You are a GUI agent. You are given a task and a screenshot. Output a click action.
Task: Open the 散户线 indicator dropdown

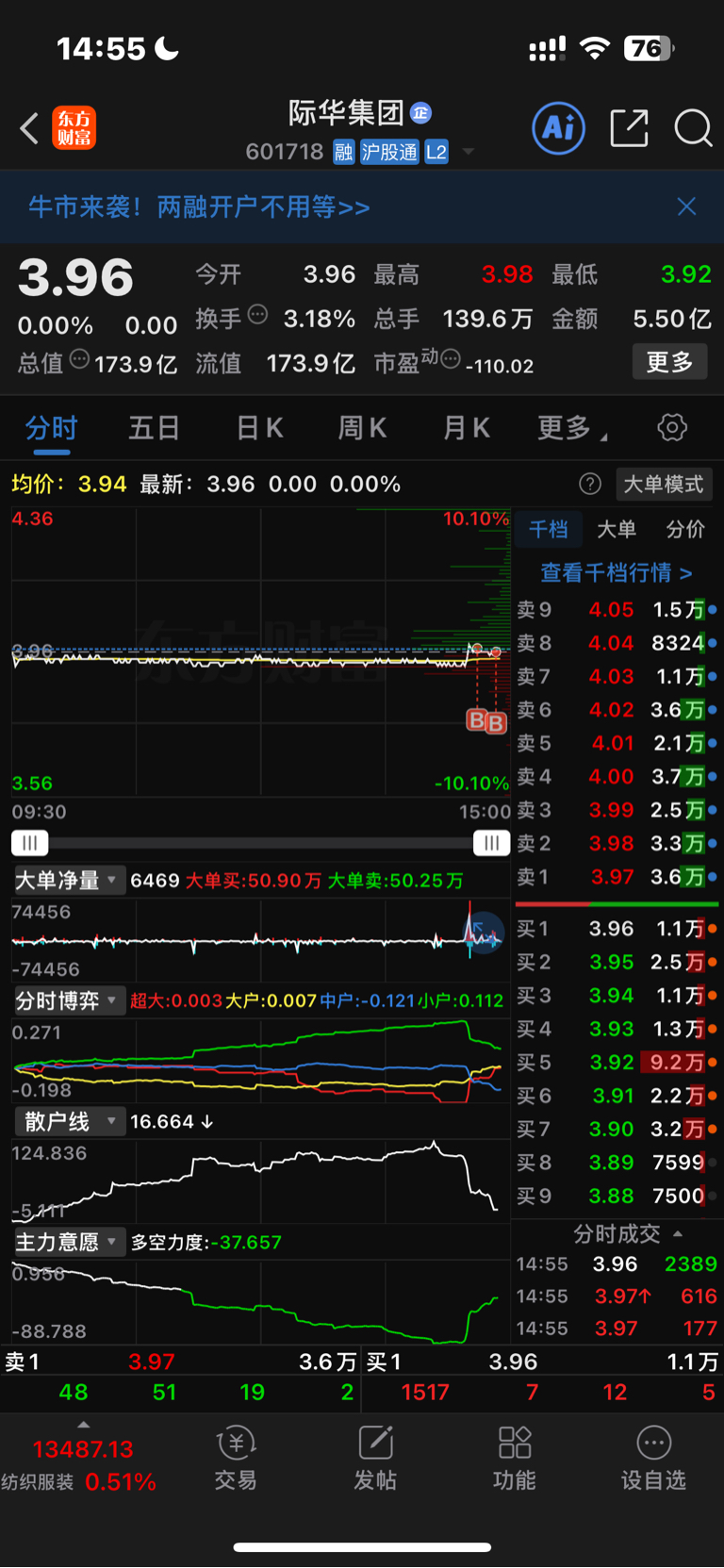point(68,1121)
